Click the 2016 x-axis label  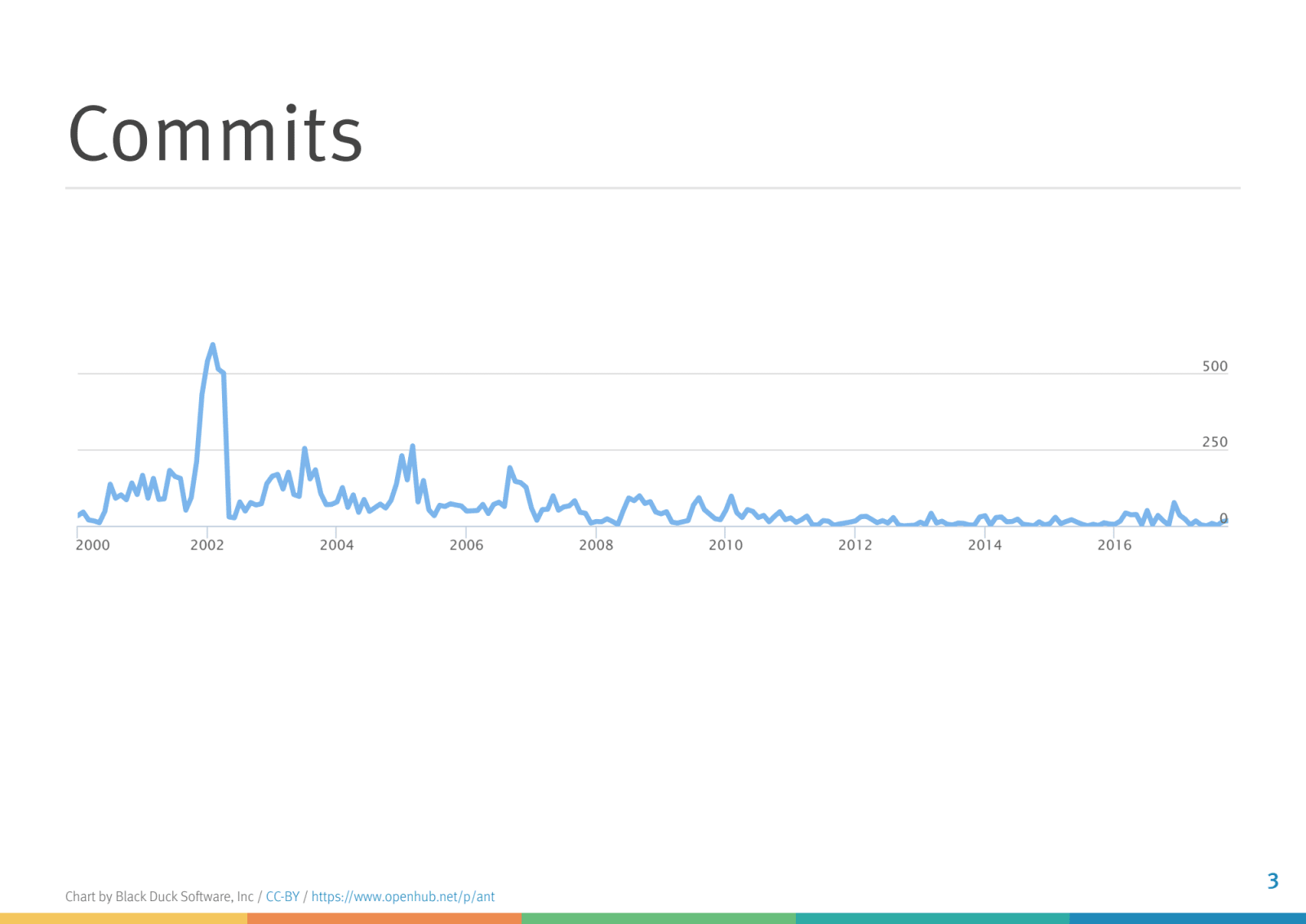(x=1115, y=544)
